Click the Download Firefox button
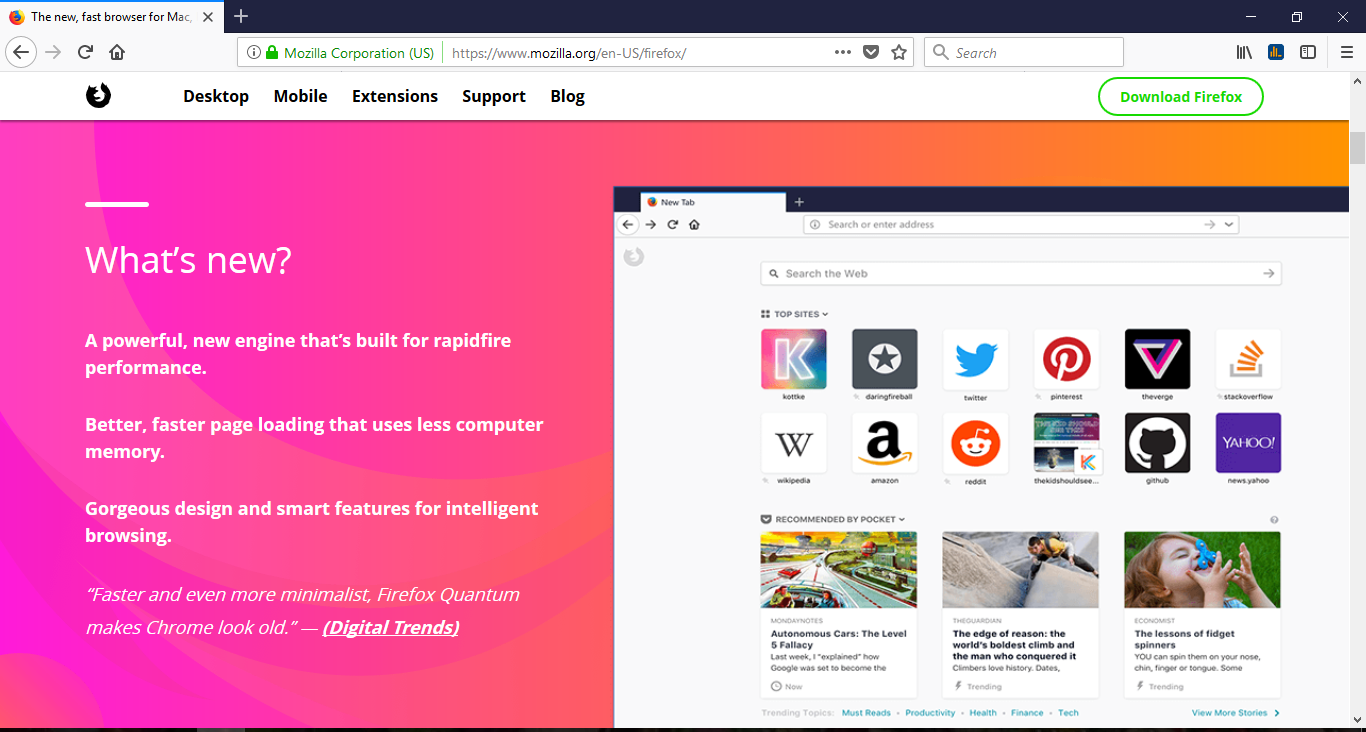 [x=1180, y=96]
